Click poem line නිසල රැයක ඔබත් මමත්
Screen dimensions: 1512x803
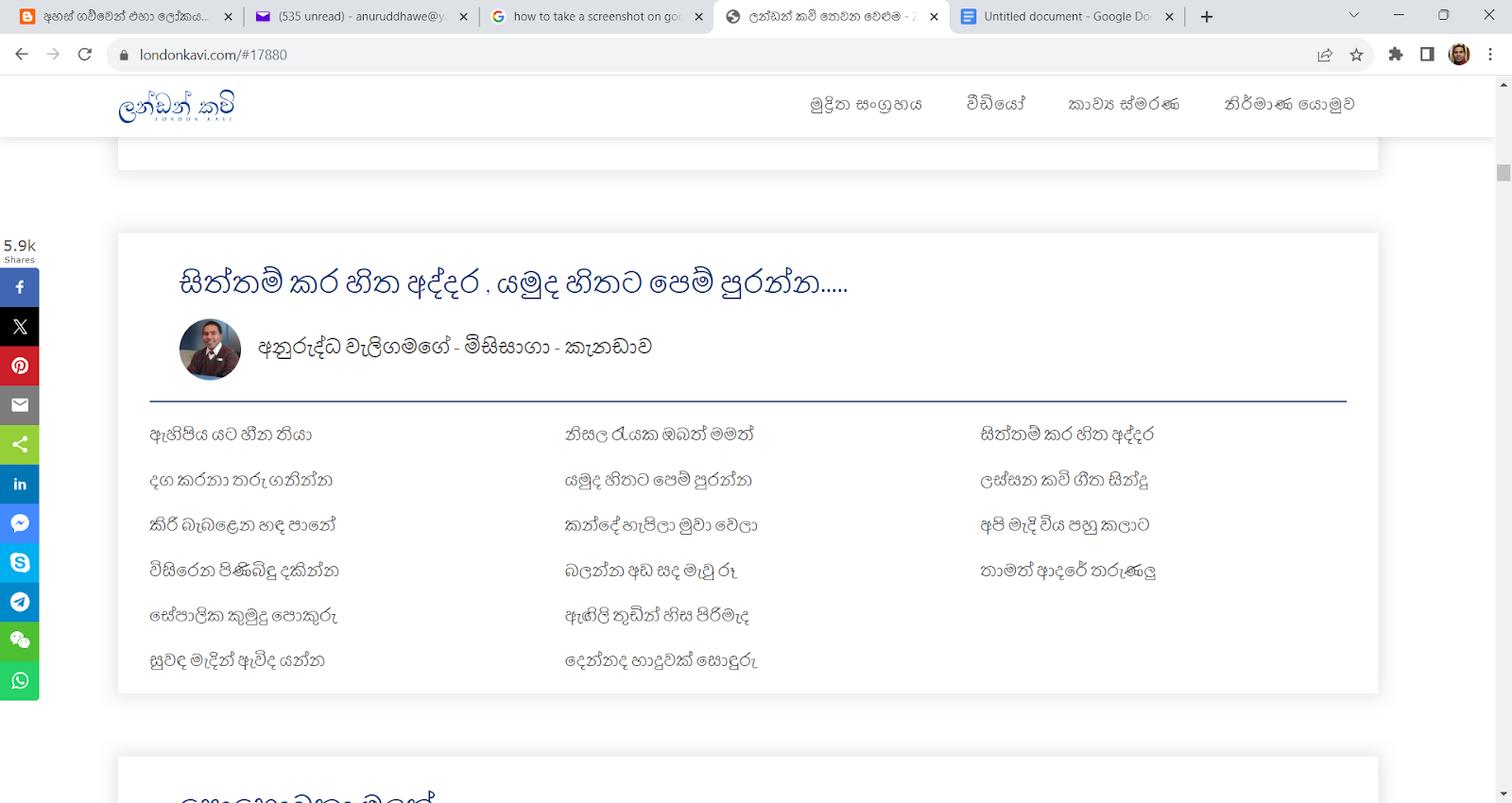[660, 435]
